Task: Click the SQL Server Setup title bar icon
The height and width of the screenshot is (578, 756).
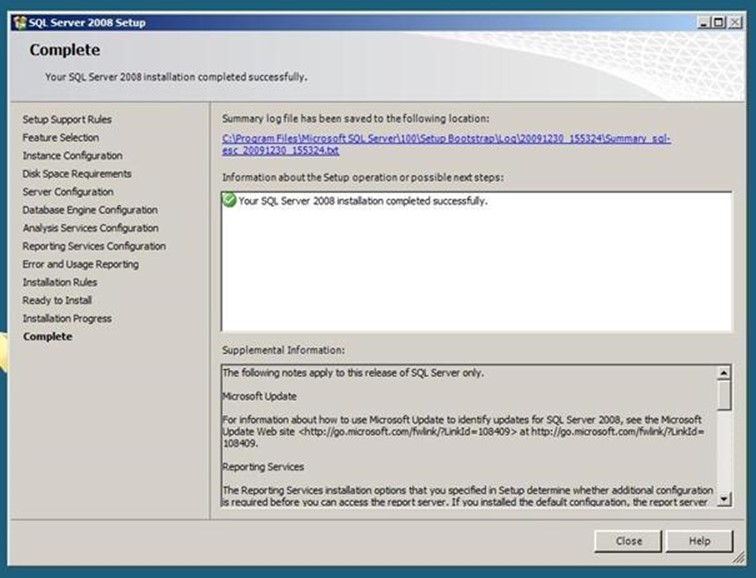Action: point(20,23)
